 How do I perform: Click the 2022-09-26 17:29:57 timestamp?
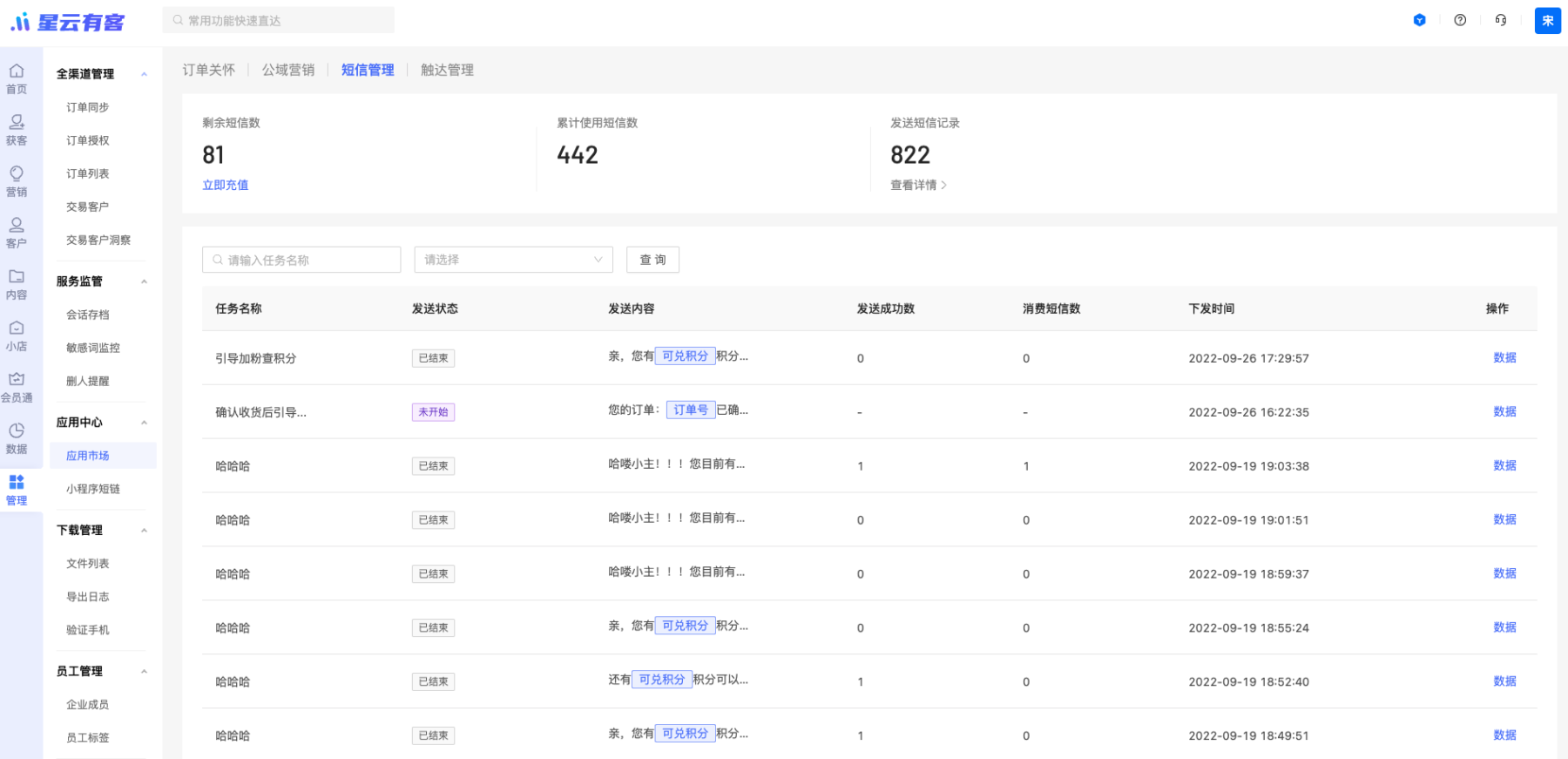point(1248,358)
